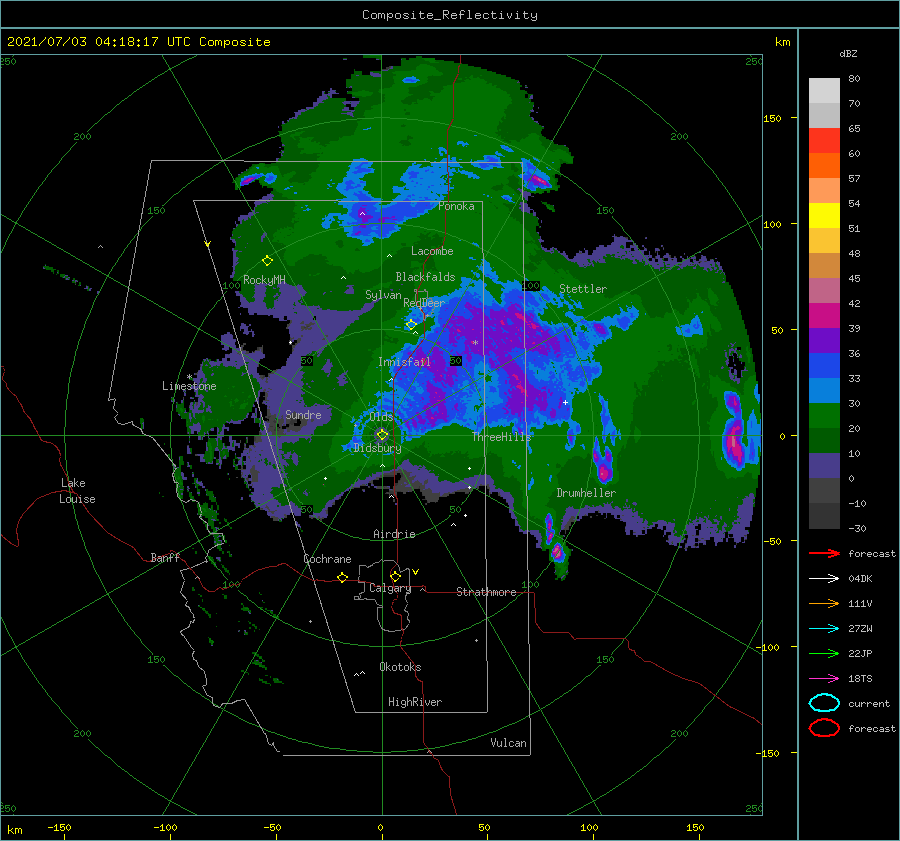Click the purple swatch in dBZ legend
Viewport: 900px width, 841px height.
point(824,341)
